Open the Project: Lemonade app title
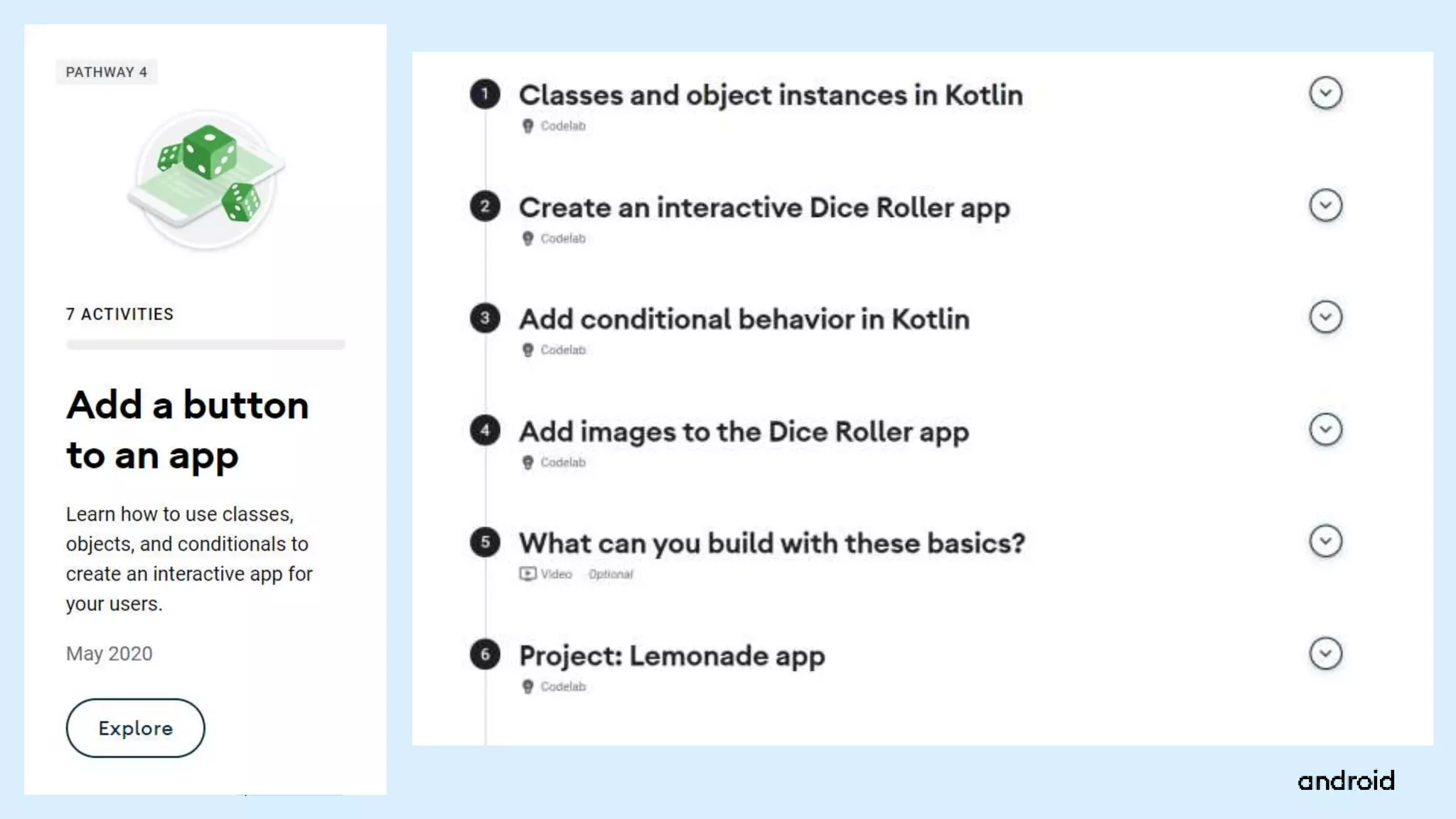1456x819 pixels. pyautogui.click(x=672, y=655)
